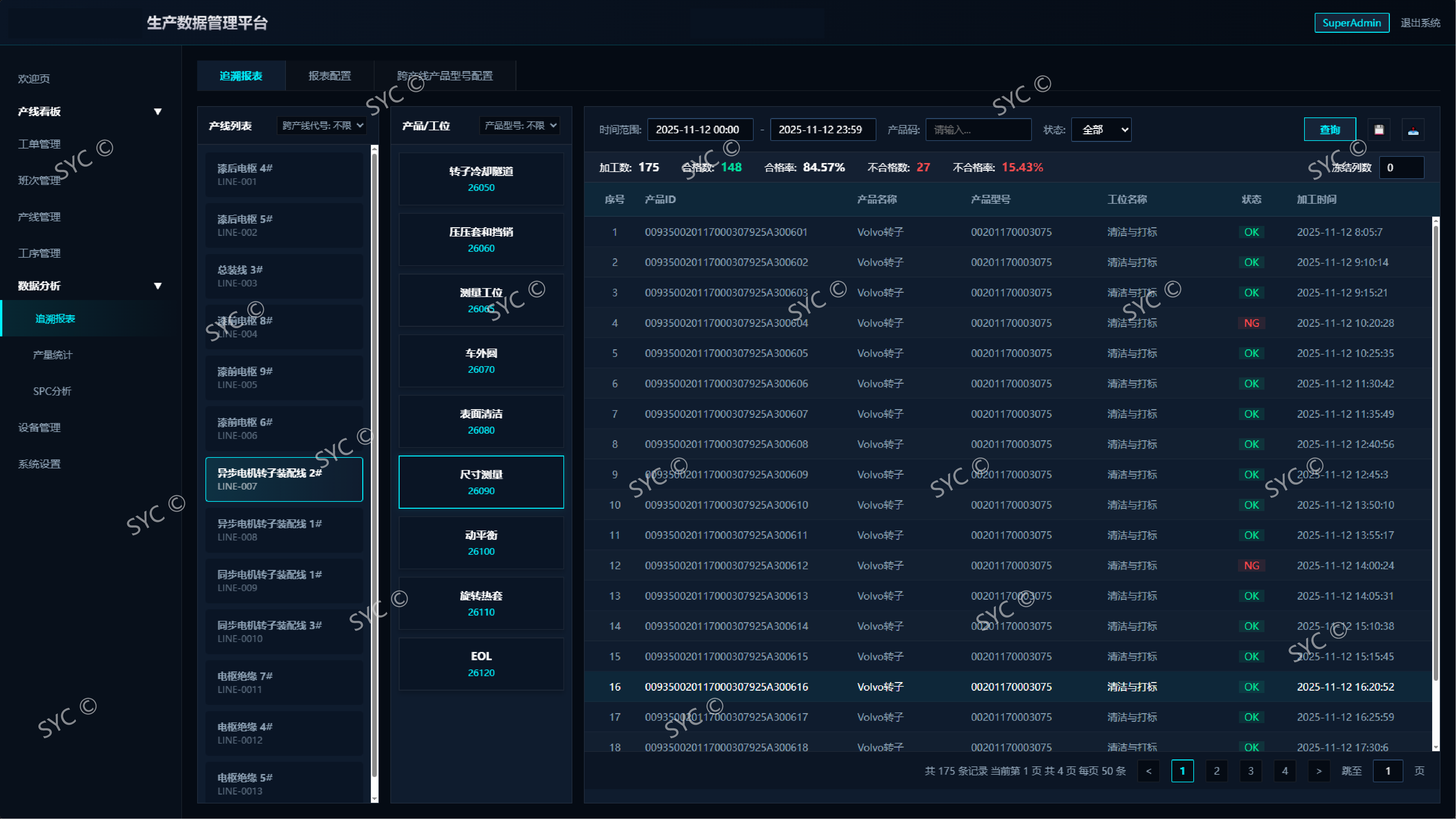
Task: Open the 产品型号 filter dropdown
Action: point(519,125)
